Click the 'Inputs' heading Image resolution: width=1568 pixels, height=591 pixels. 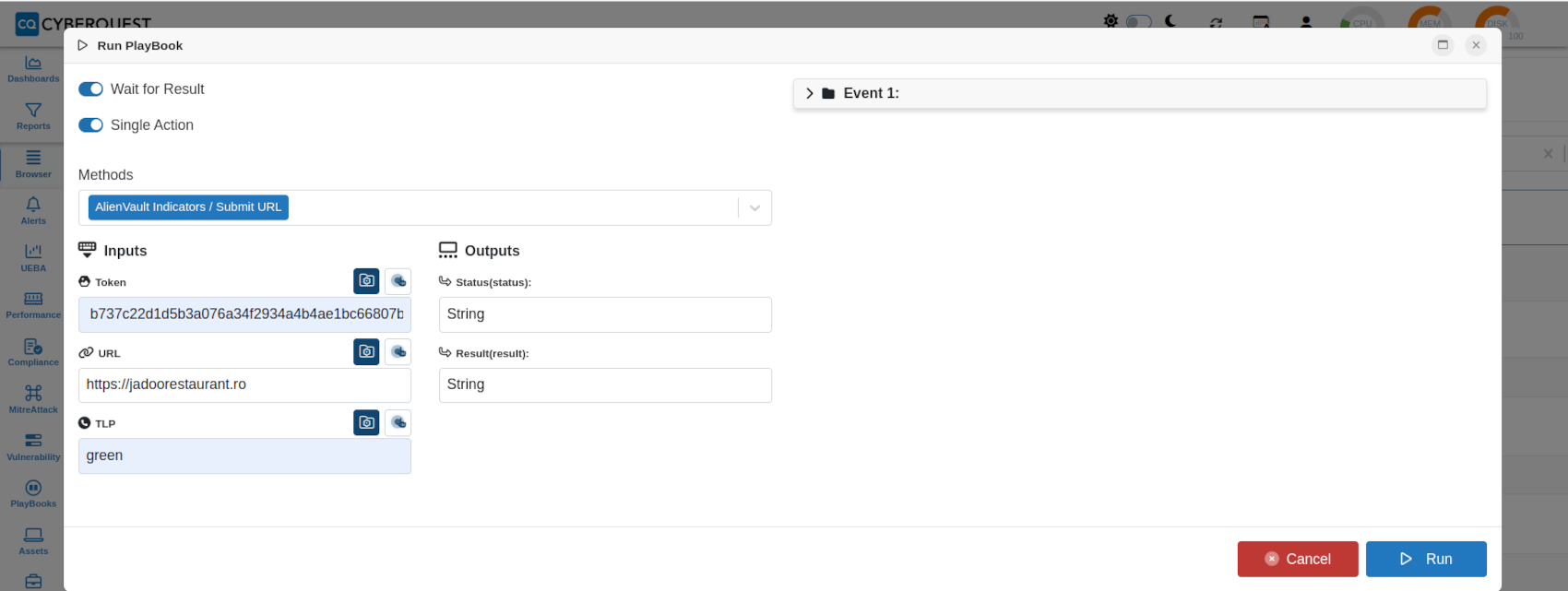click(125, 251)
